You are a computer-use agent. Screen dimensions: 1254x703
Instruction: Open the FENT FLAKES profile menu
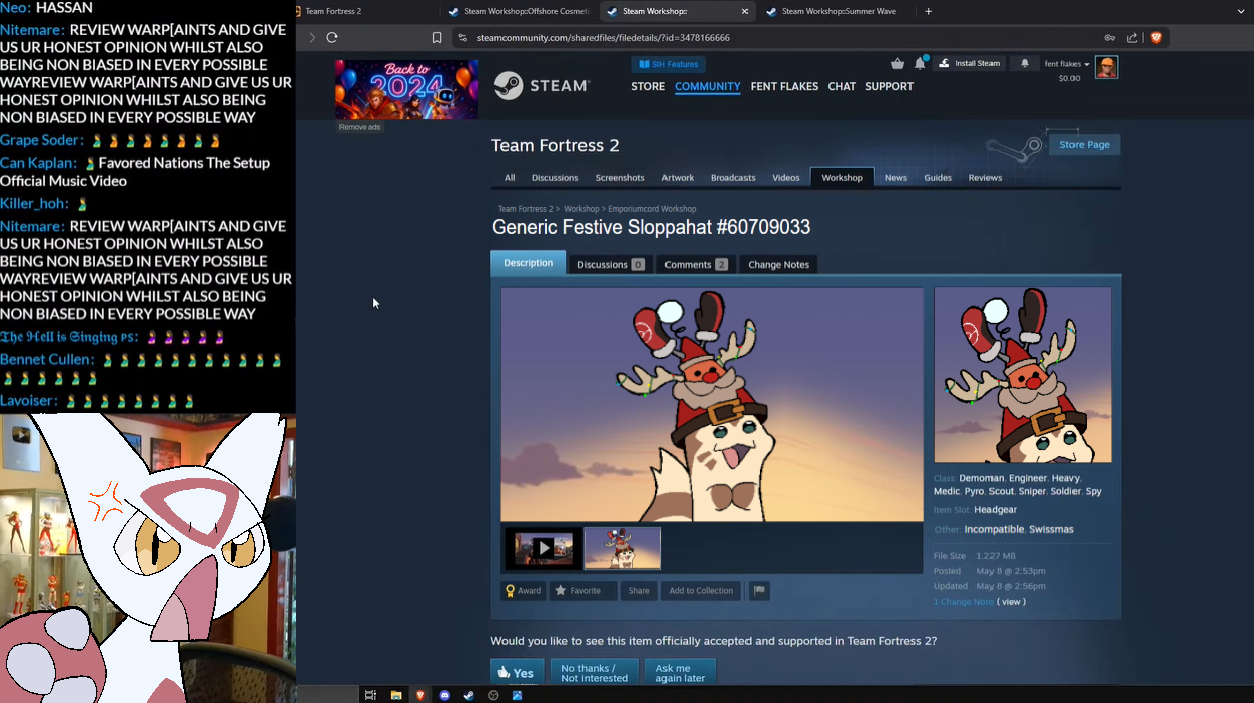784,86
